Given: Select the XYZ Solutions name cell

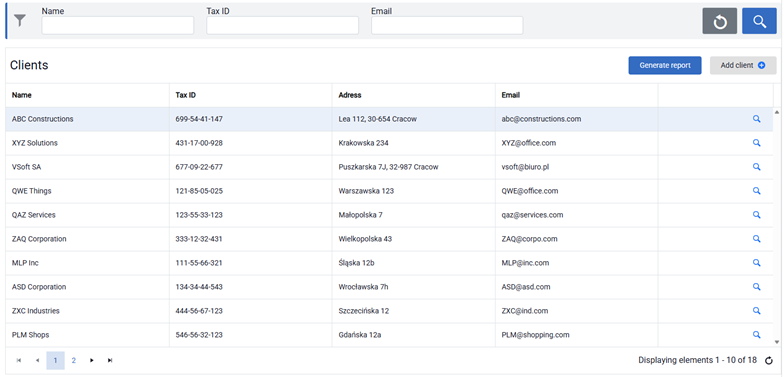Looking at the screenshot, I should [88, 143].
